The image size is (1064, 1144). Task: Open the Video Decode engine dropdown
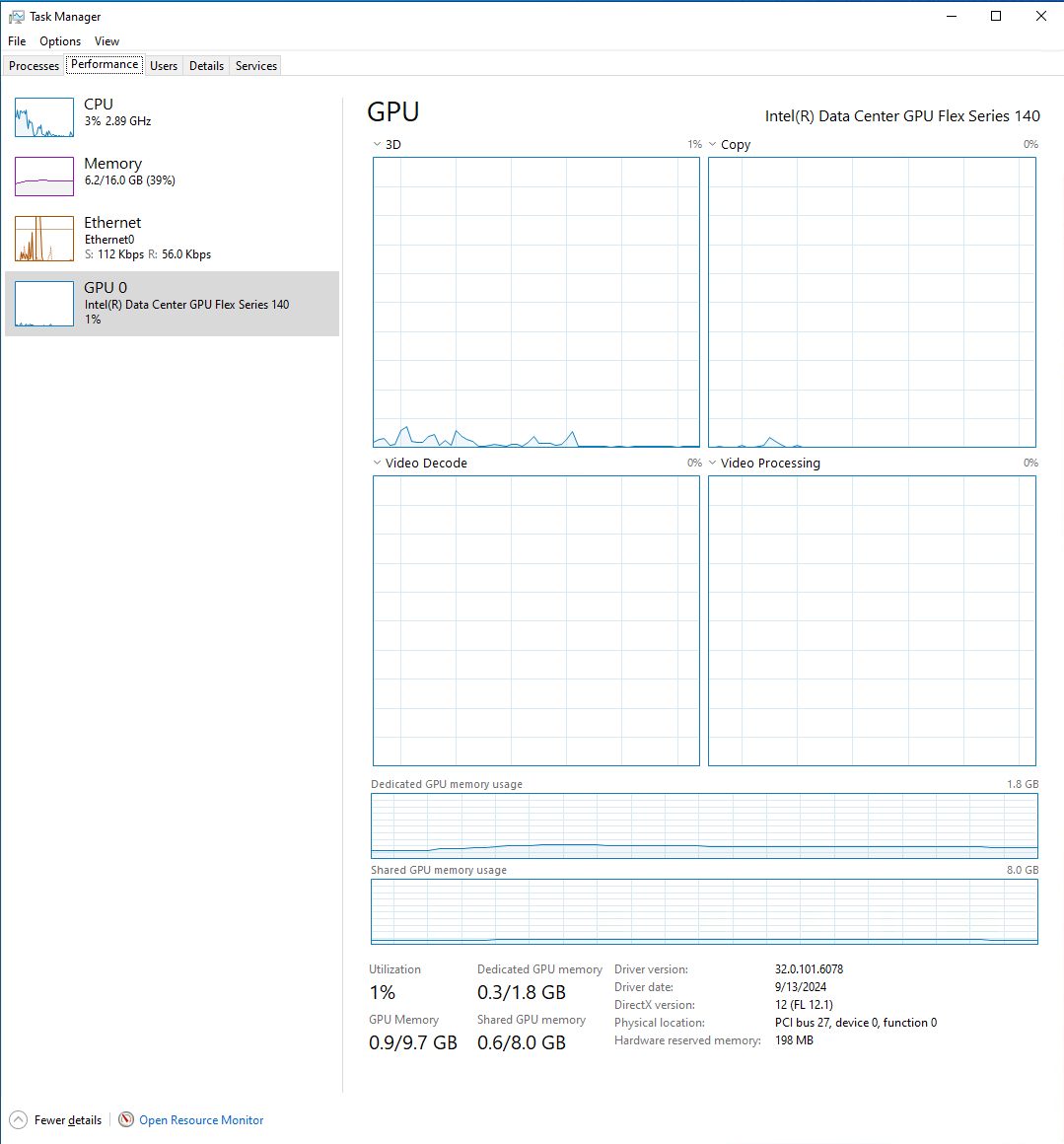[x=378, y=463]
